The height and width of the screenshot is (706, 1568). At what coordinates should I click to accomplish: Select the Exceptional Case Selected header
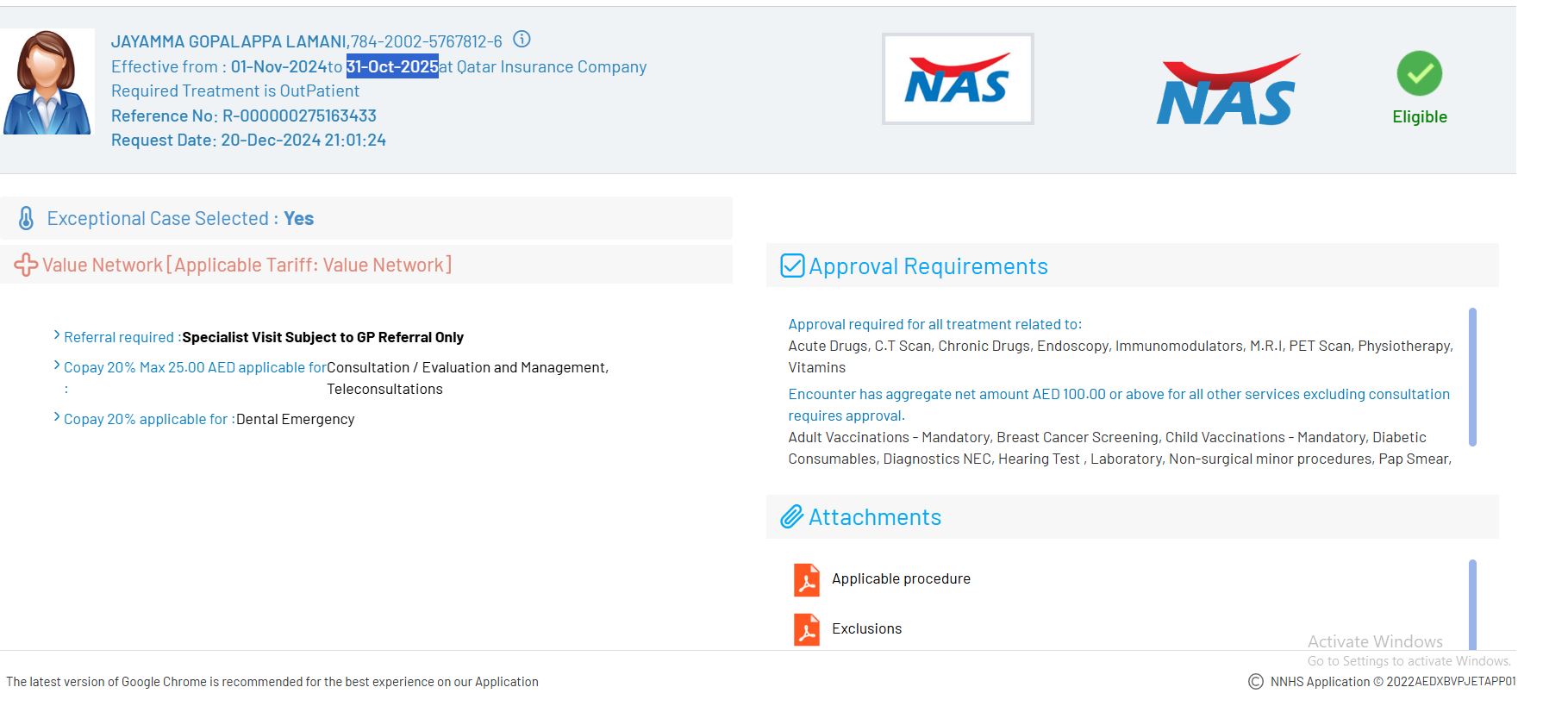pos(180,219)
